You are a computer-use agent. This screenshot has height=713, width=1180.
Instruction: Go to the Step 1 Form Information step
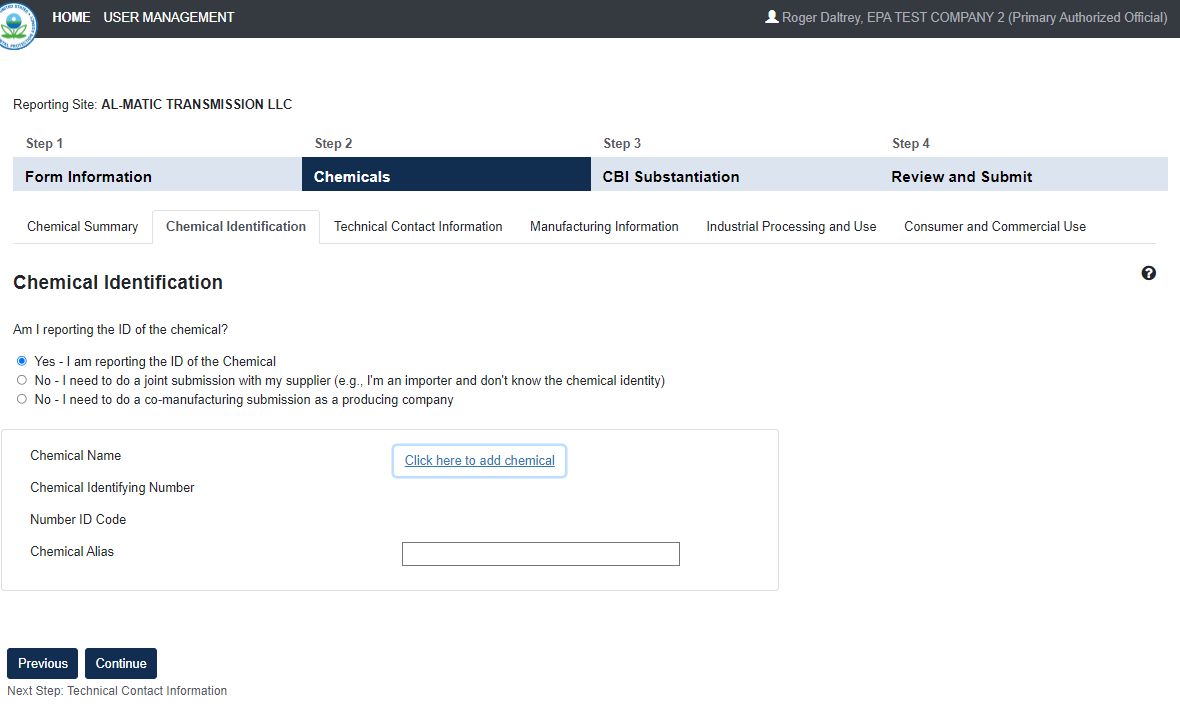coord(157,175)
